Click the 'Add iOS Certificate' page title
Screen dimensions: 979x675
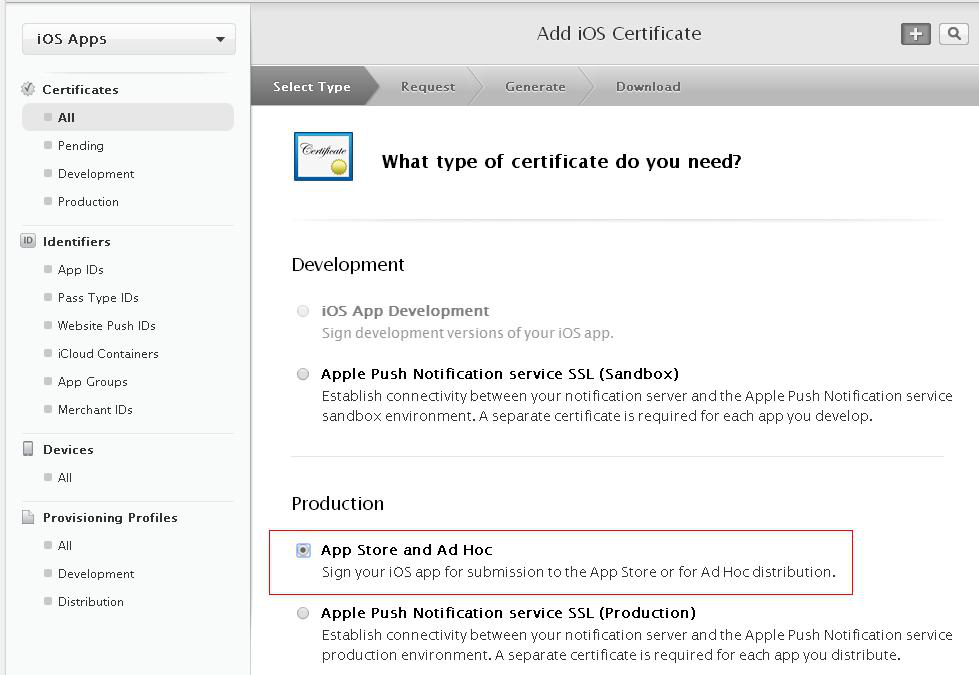coord(619,33)
